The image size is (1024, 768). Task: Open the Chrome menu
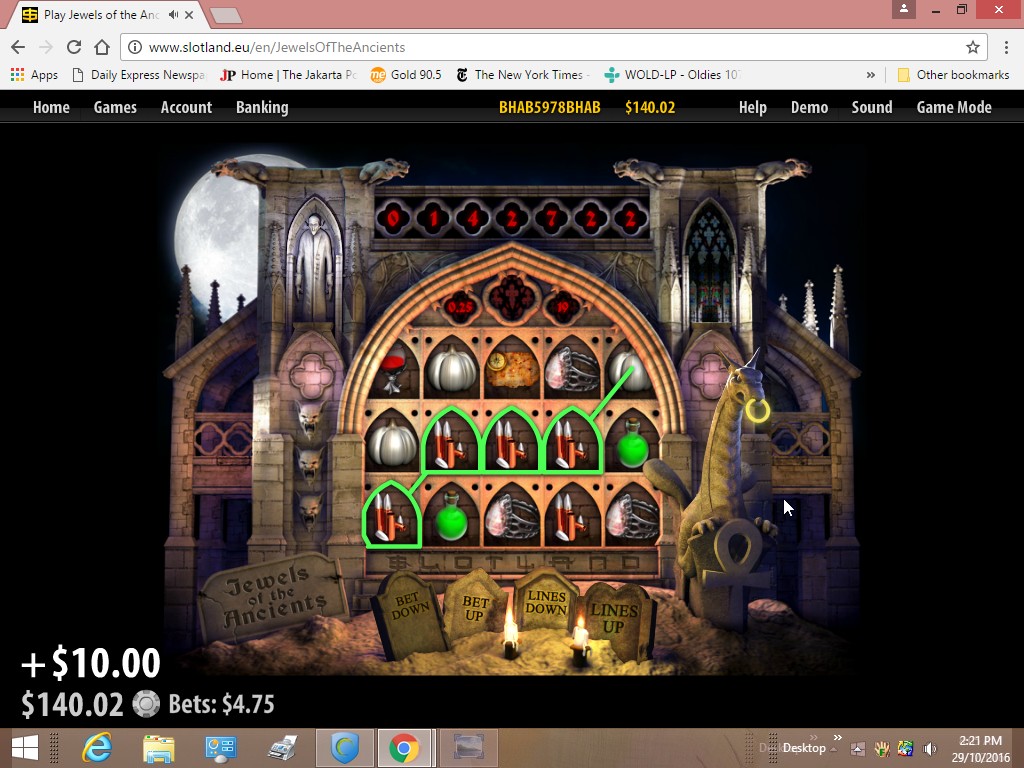click(x=1006, y=47)
